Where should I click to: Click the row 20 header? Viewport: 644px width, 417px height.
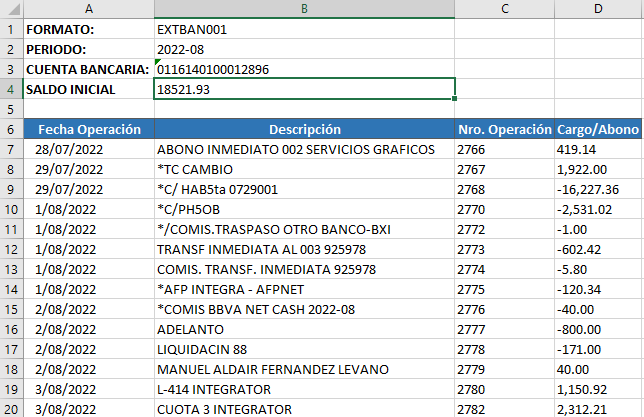[x=10, y=408]
